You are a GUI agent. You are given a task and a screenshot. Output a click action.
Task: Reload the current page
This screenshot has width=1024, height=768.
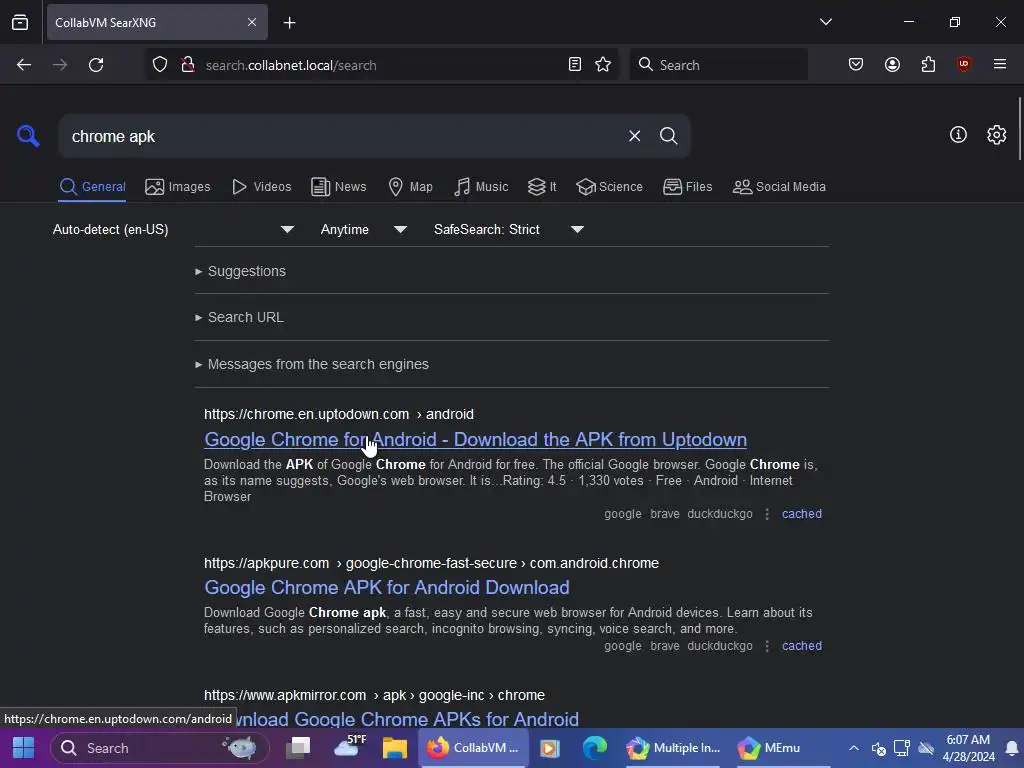click(x=96, y=65)
